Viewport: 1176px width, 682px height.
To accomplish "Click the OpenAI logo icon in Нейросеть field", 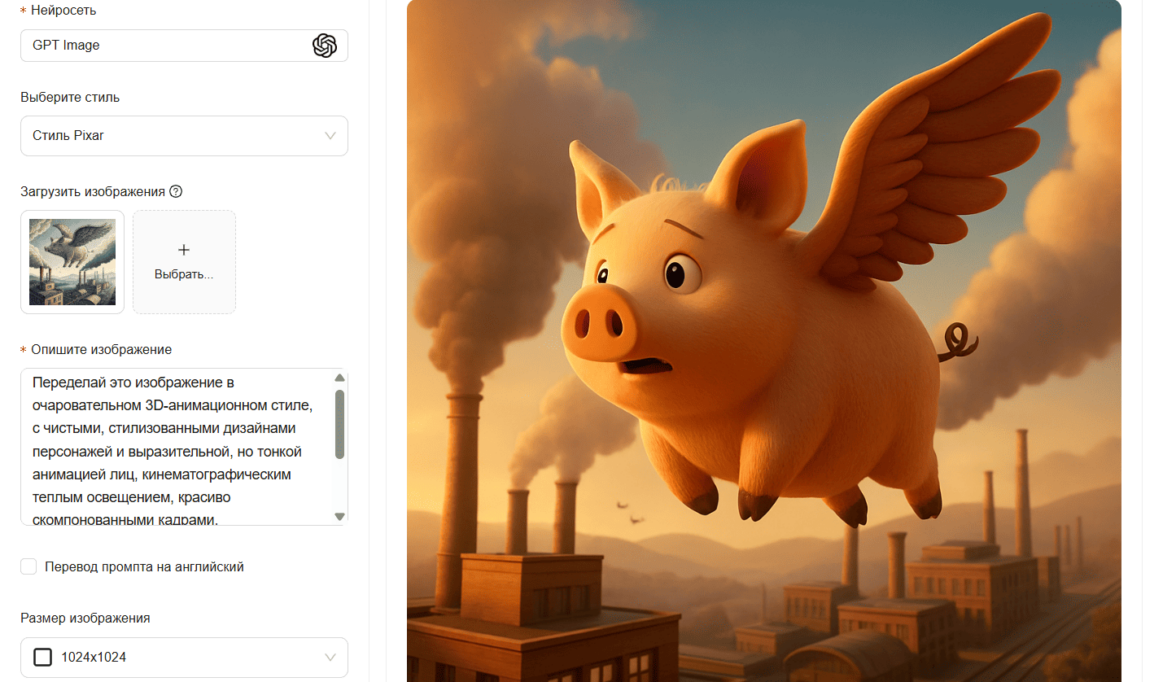I will click(325, 46).
